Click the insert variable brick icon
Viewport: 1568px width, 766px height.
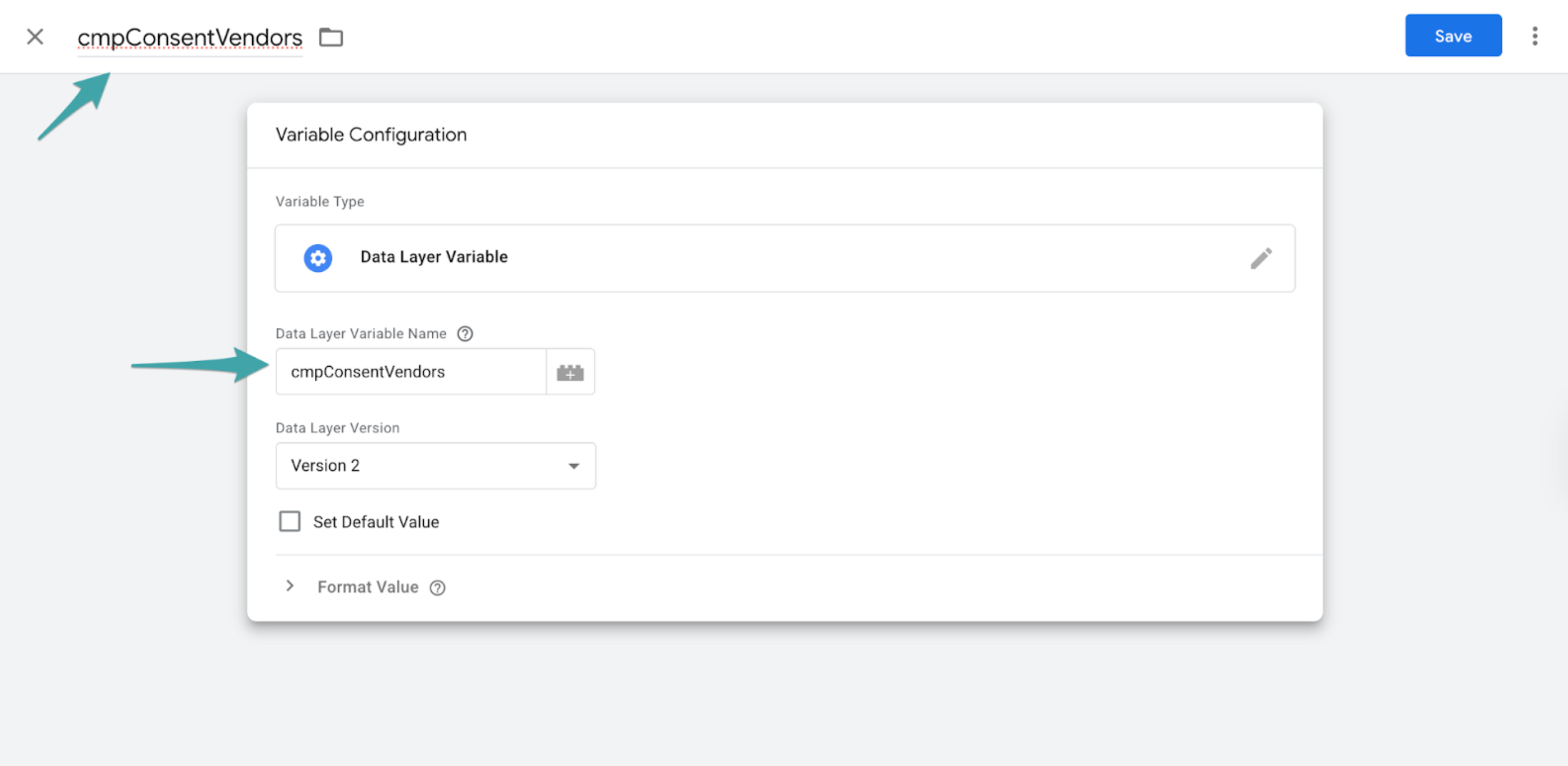pyautogui.click(x=570, y=372)
